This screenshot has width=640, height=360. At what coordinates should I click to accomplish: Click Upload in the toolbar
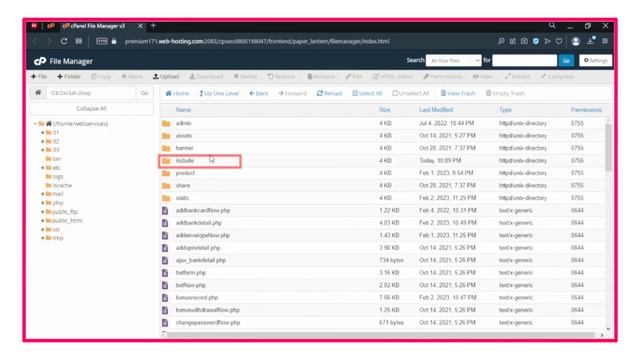tap(166, 76)
